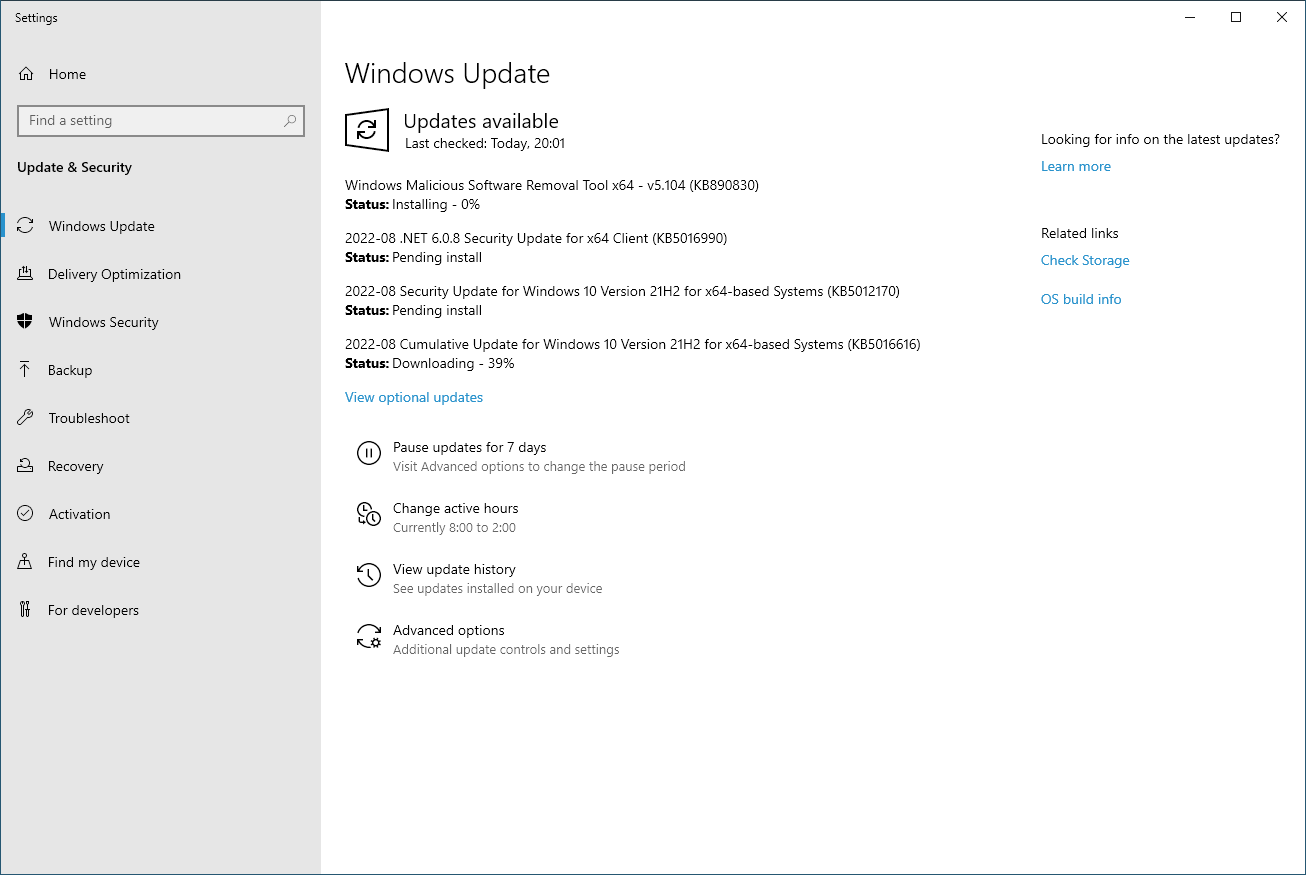This screenshot has height=875, width=1306.
Task: Follow the Learn more link
Action: (x=1076, y=166)
